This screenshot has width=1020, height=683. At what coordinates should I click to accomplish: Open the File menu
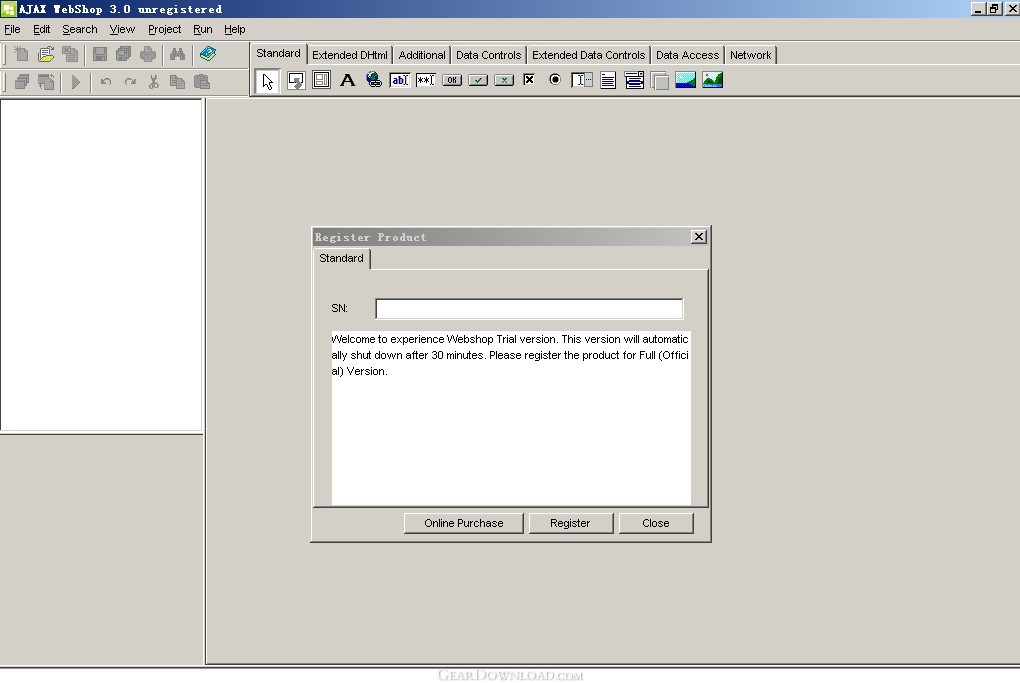tap(12, 29)
